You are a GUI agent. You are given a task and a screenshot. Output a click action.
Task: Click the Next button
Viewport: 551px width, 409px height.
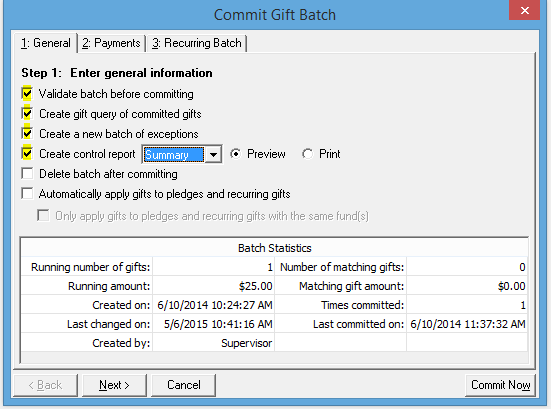(115, 385)
